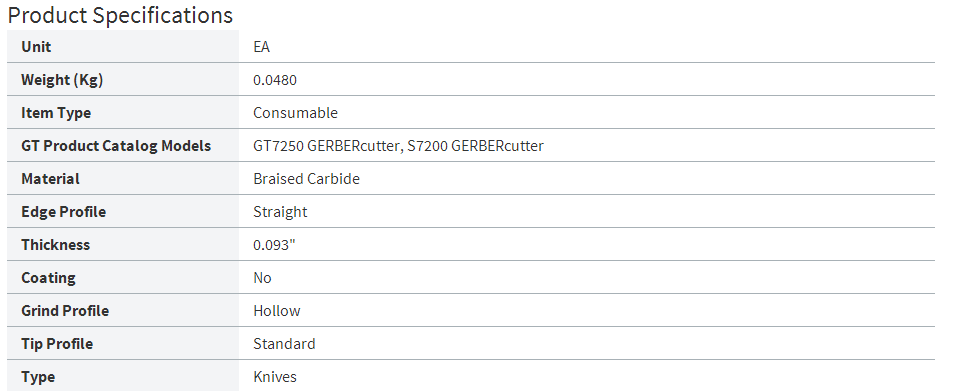Select GT Product Catalog Models label
Viewport: 967px width, 391px height.
tap(116, 146)
